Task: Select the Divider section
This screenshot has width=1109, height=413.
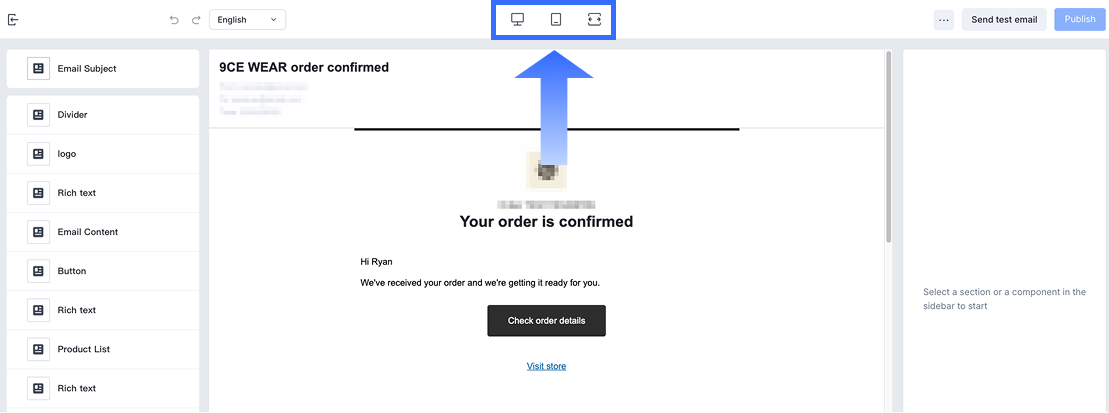Action: 72,115
